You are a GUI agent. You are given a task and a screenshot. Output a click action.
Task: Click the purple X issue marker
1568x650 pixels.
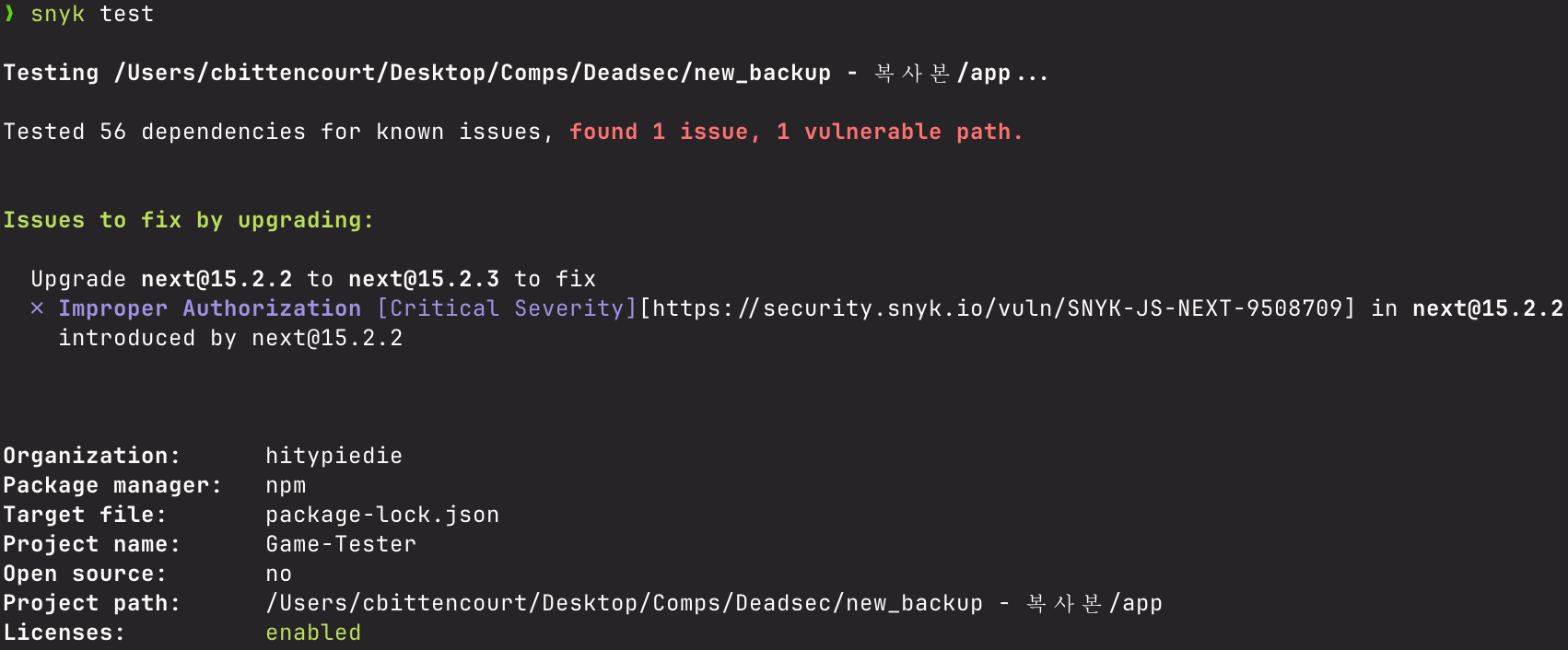[x=37, y=308]
